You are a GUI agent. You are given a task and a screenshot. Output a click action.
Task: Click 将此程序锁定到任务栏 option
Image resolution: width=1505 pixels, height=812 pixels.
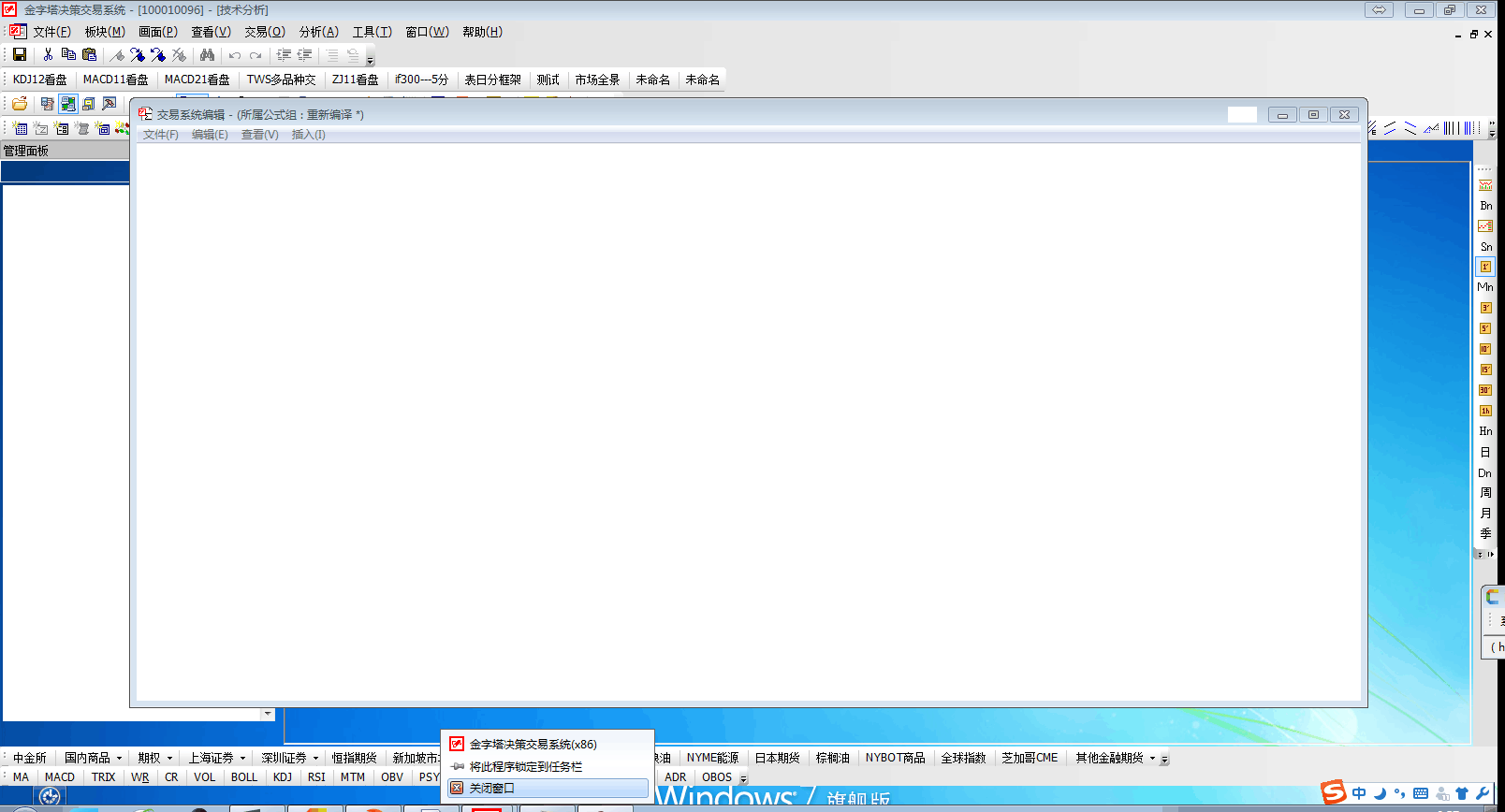click(x=525, y=766)
